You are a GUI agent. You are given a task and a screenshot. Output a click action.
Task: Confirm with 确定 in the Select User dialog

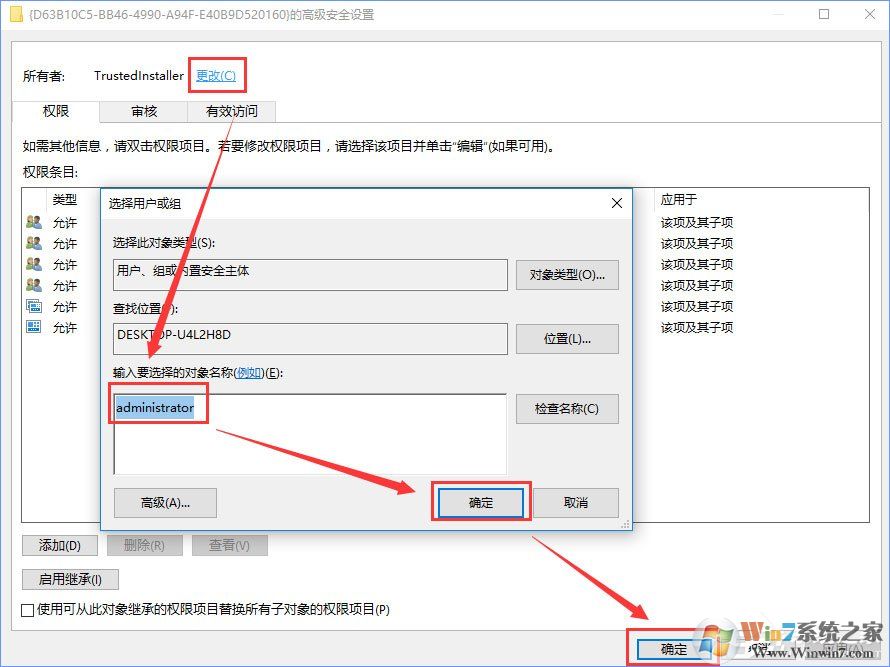coord(479,502)
